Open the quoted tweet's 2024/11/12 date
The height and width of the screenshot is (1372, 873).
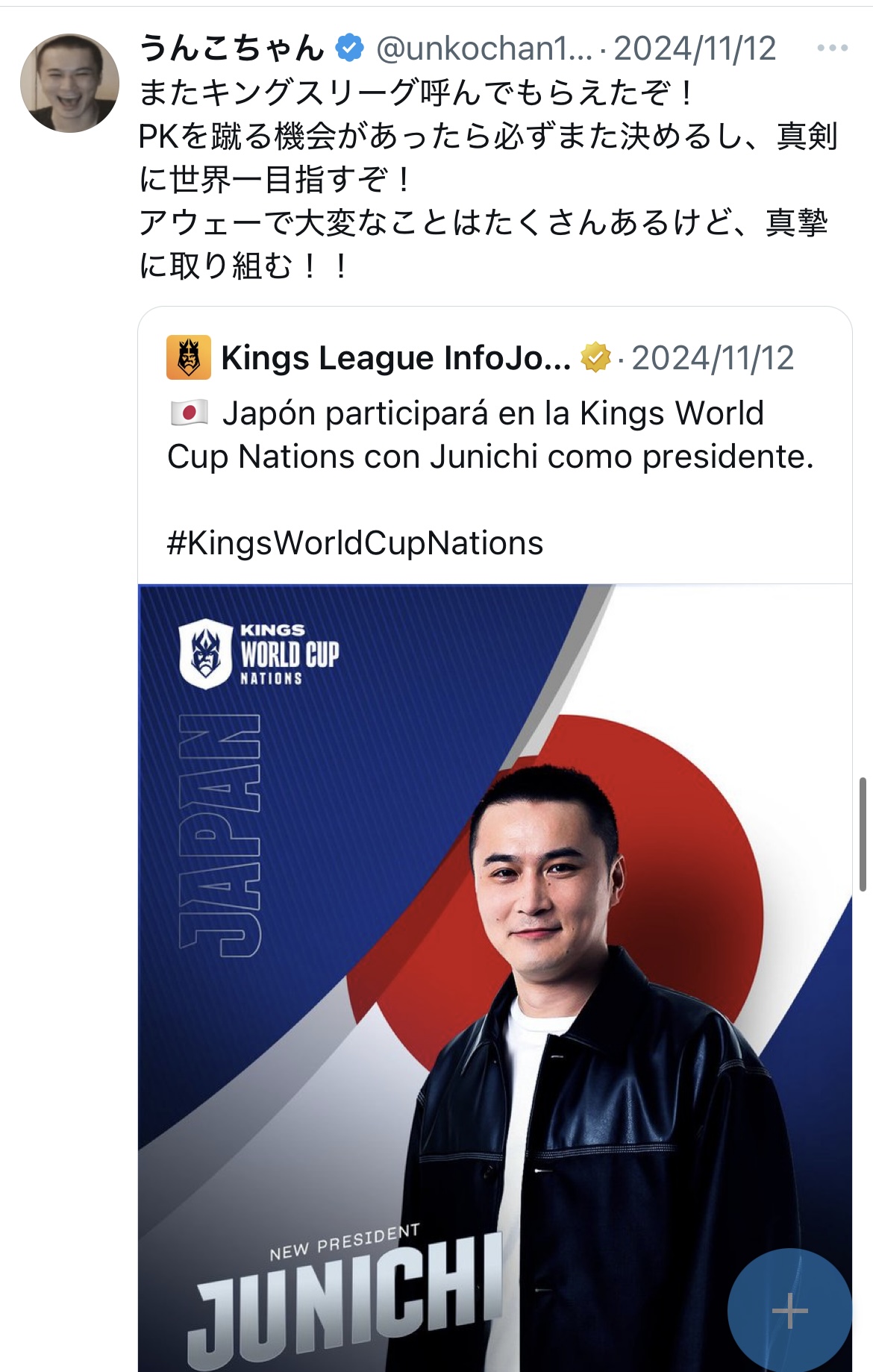tap(713, 358)
